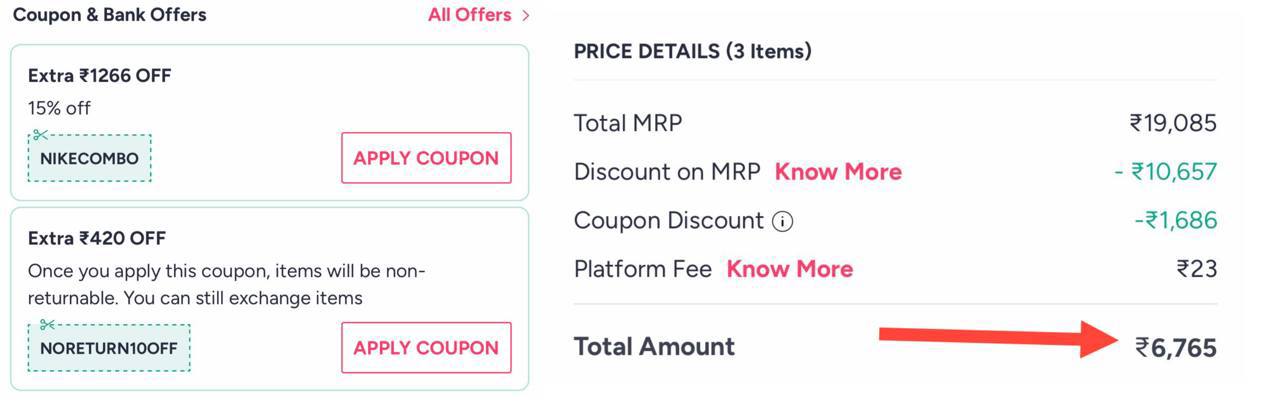Image resolution: width=1280 pixels, height=405 pixels.
Task: Select the NIKECOMBO coupon code box
Action: tap(90, 159)
